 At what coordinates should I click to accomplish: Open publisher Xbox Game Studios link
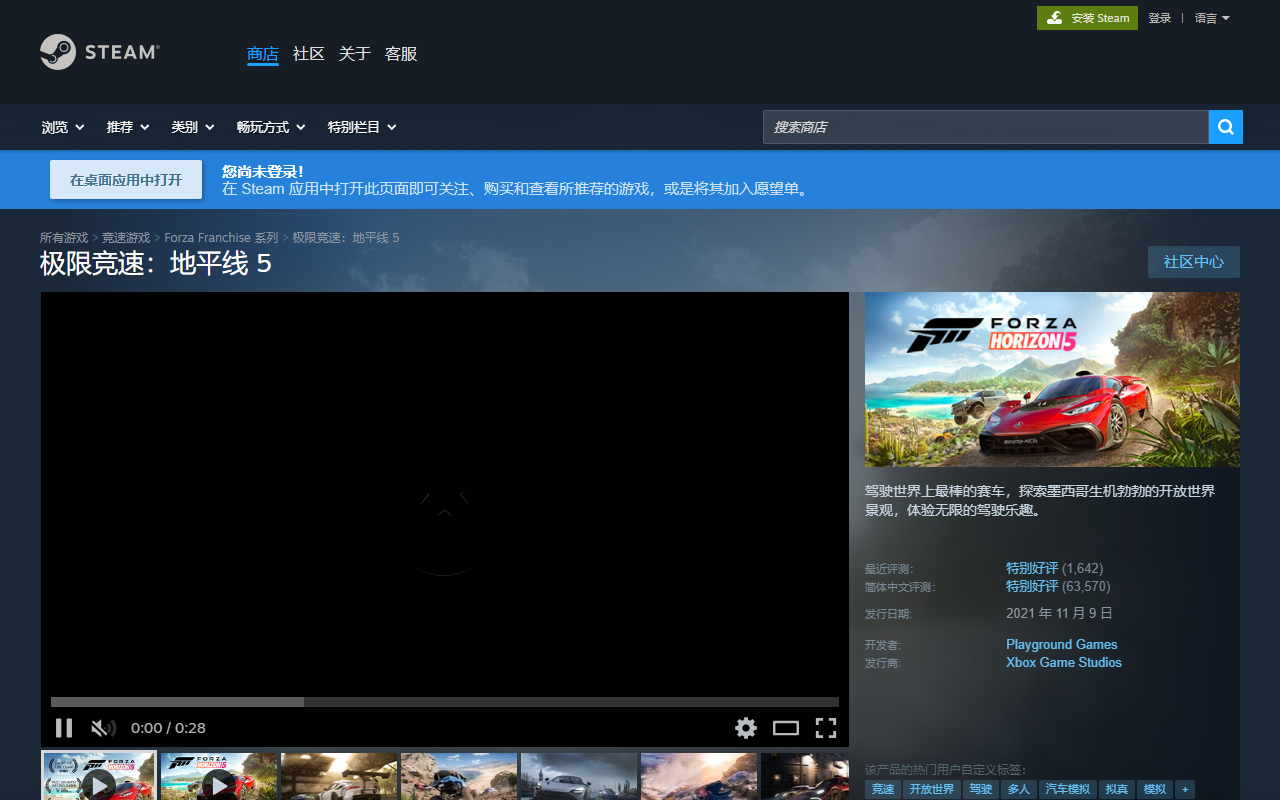(1064, 662)
